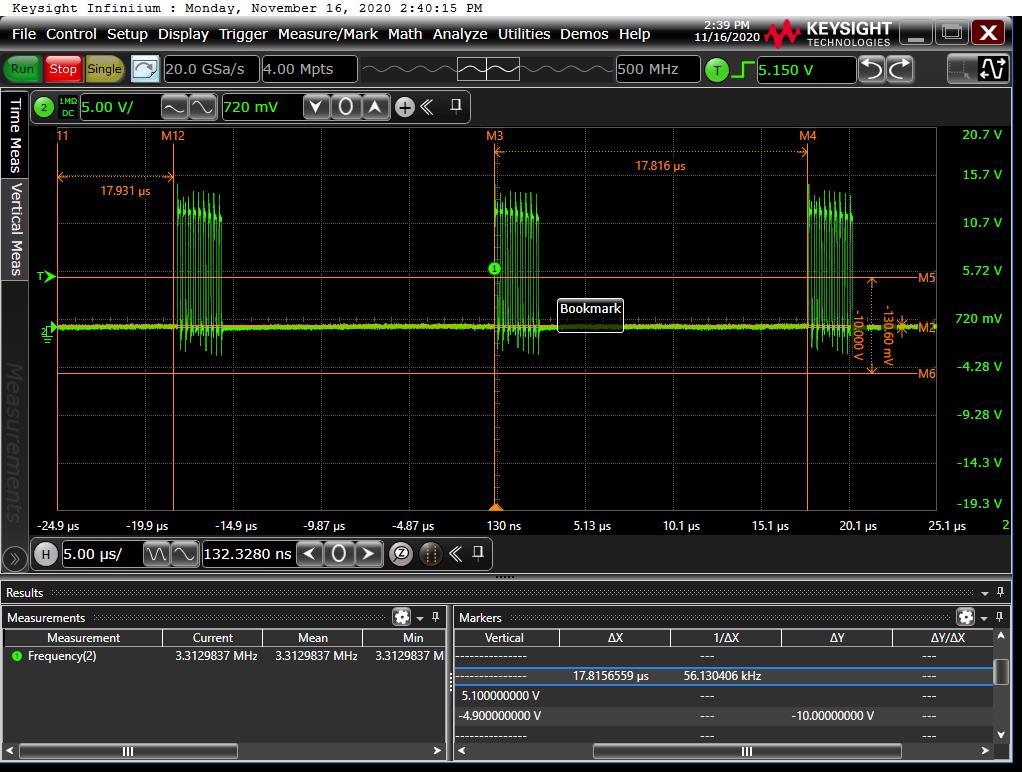Click the narrower horizontal scale waveform icon
Screen dimensions: 1022x772
[184, 555]
